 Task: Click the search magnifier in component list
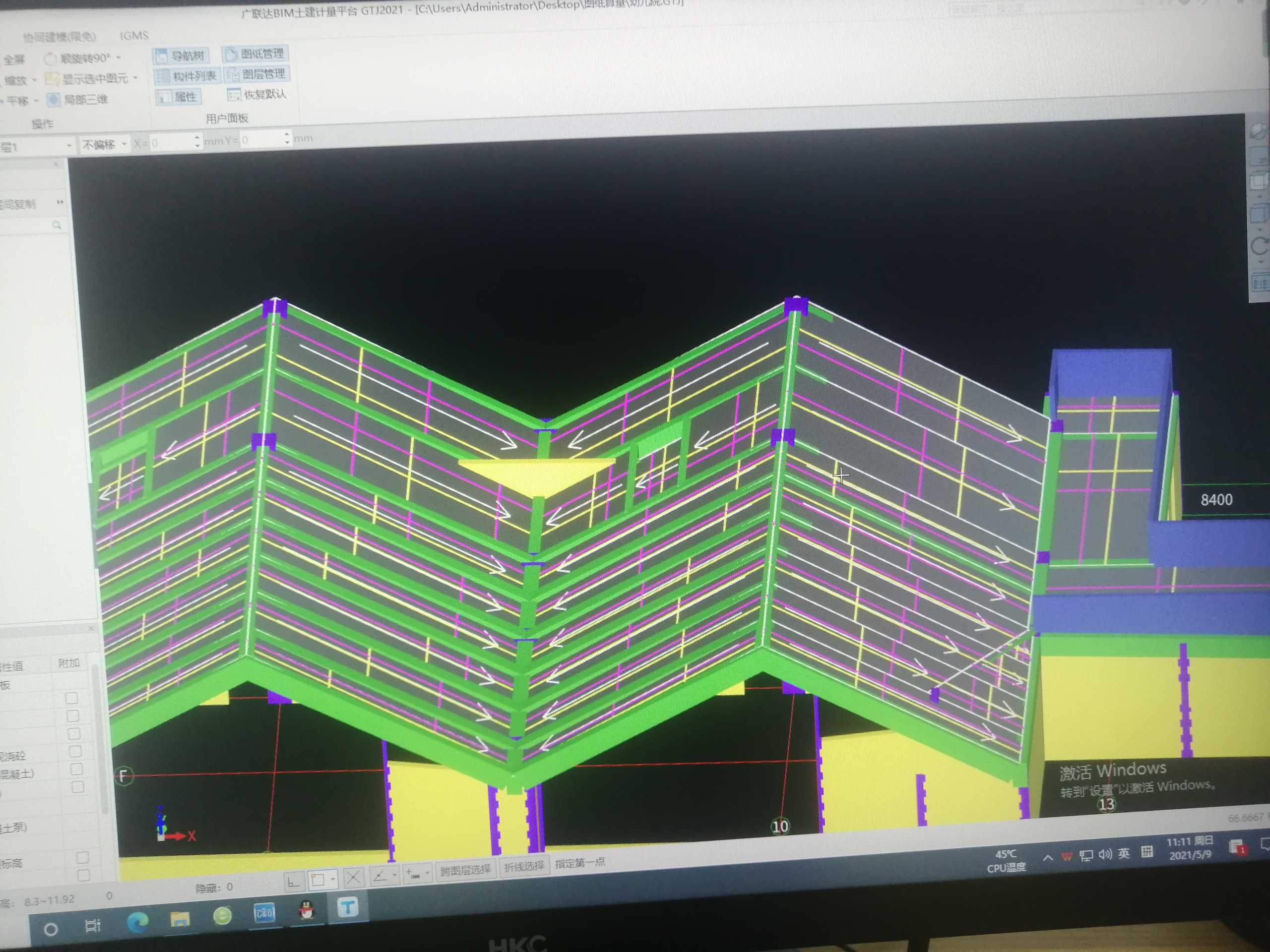click(x=57, y=226)
